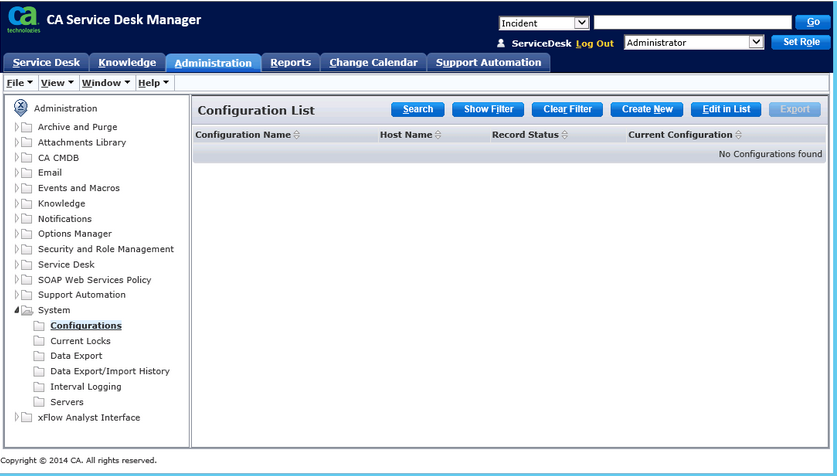Expand the Archive and Purge node
Image resolution: width=837 pixels, height=476 pixels.
click(17, 127)
